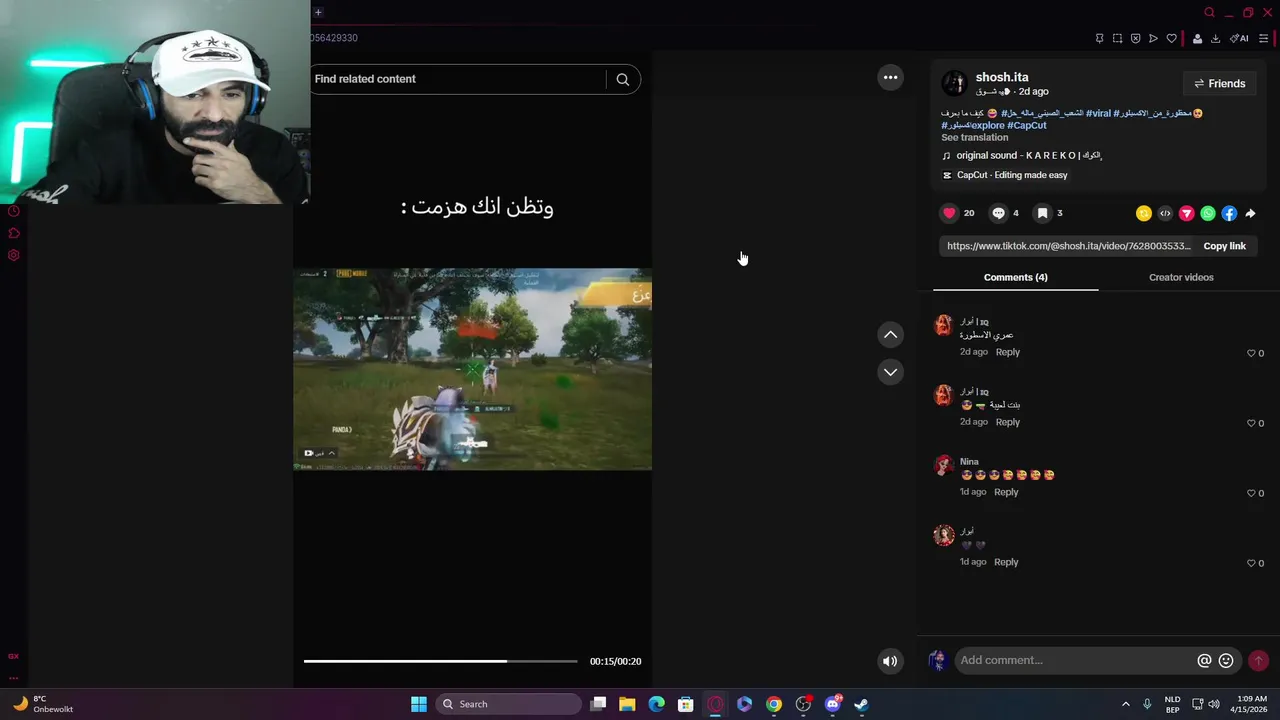Open the browser AI assistant button
The height and width of the screenshot is (720, 1280).
[1239, 38]
